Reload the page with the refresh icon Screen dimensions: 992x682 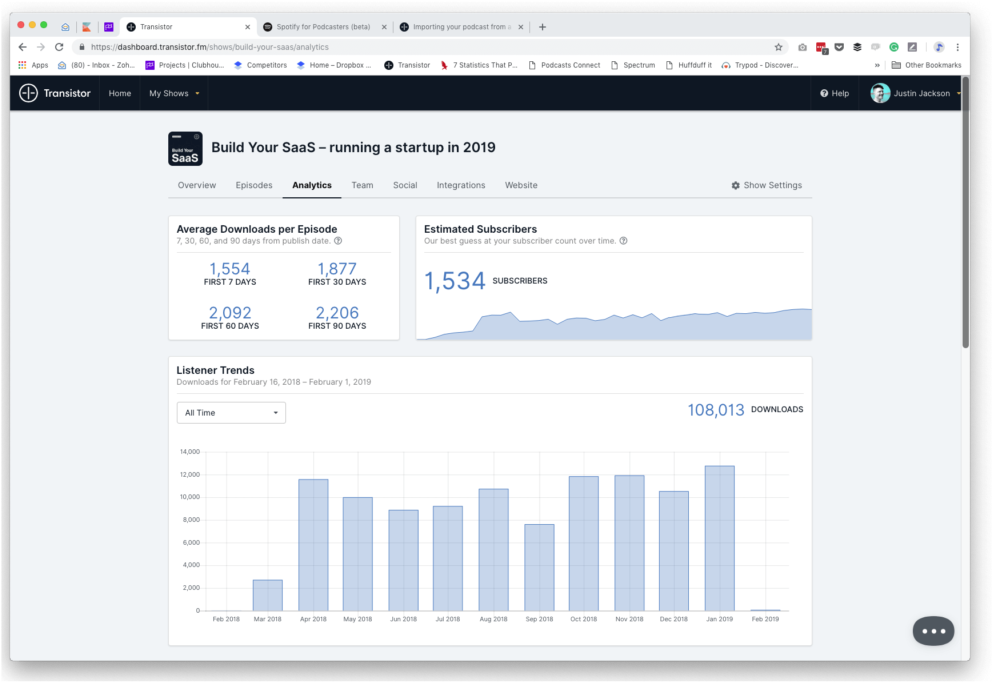(x=59, y=47)
